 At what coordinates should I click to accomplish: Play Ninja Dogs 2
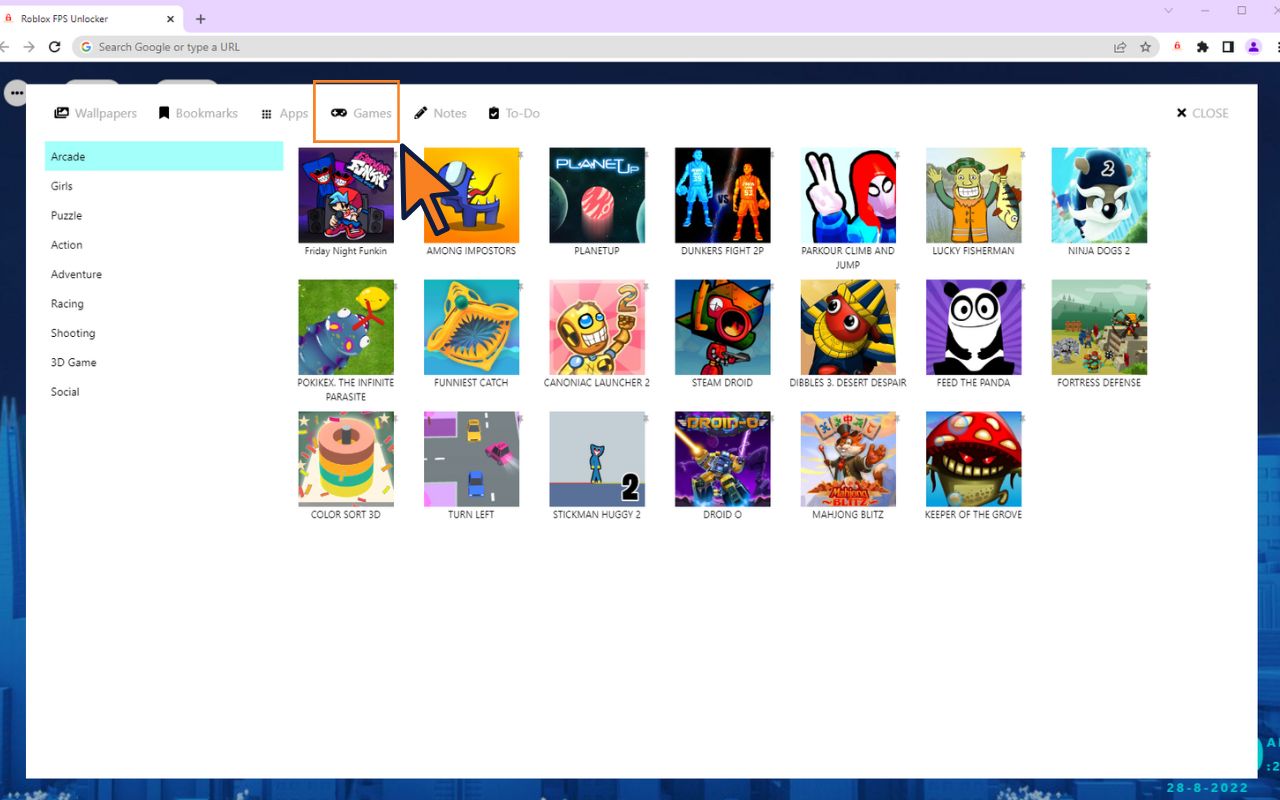pos(1099,196)
